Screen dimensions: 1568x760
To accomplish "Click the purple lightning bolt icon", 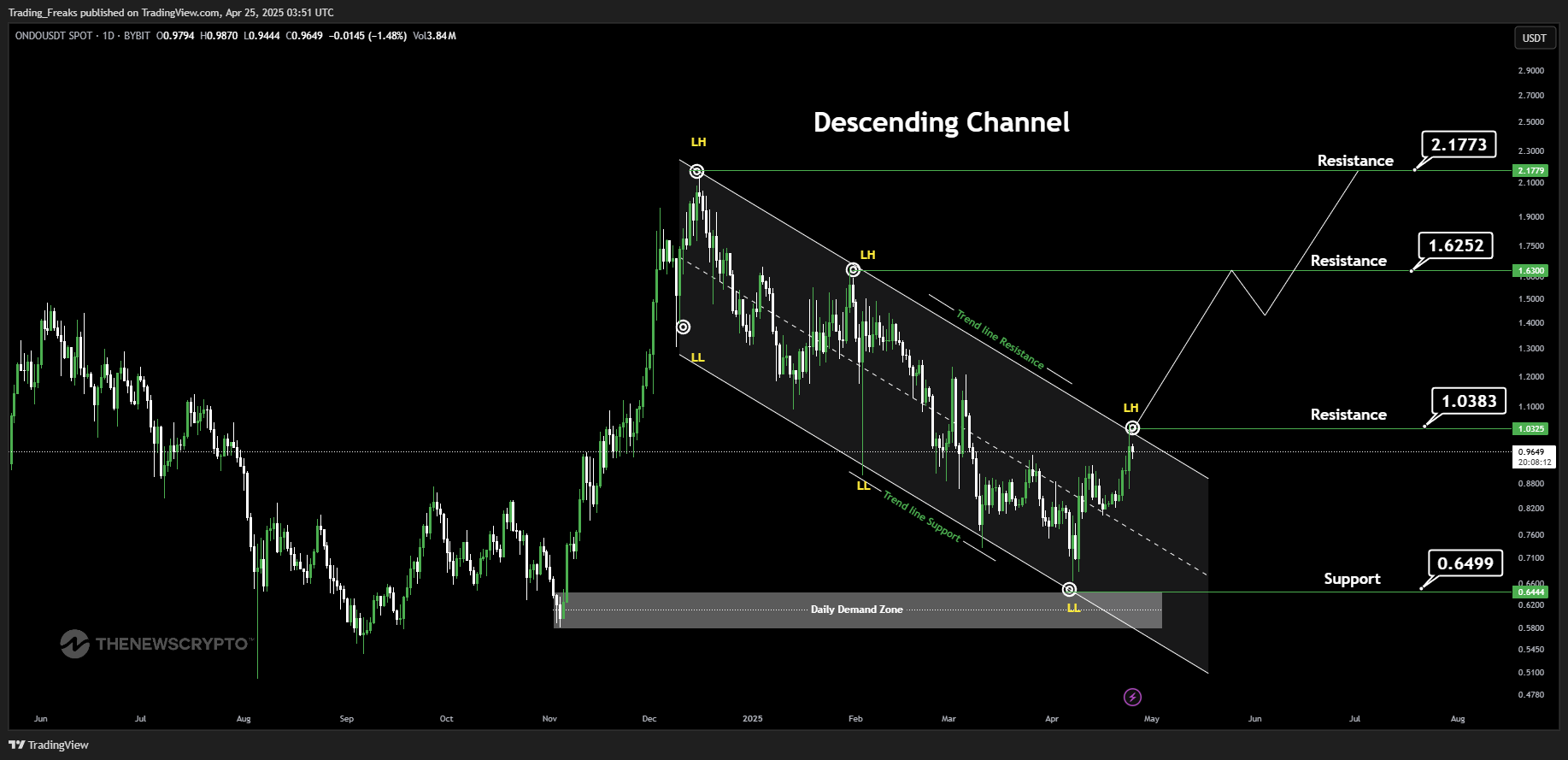I will (1132, 697).
